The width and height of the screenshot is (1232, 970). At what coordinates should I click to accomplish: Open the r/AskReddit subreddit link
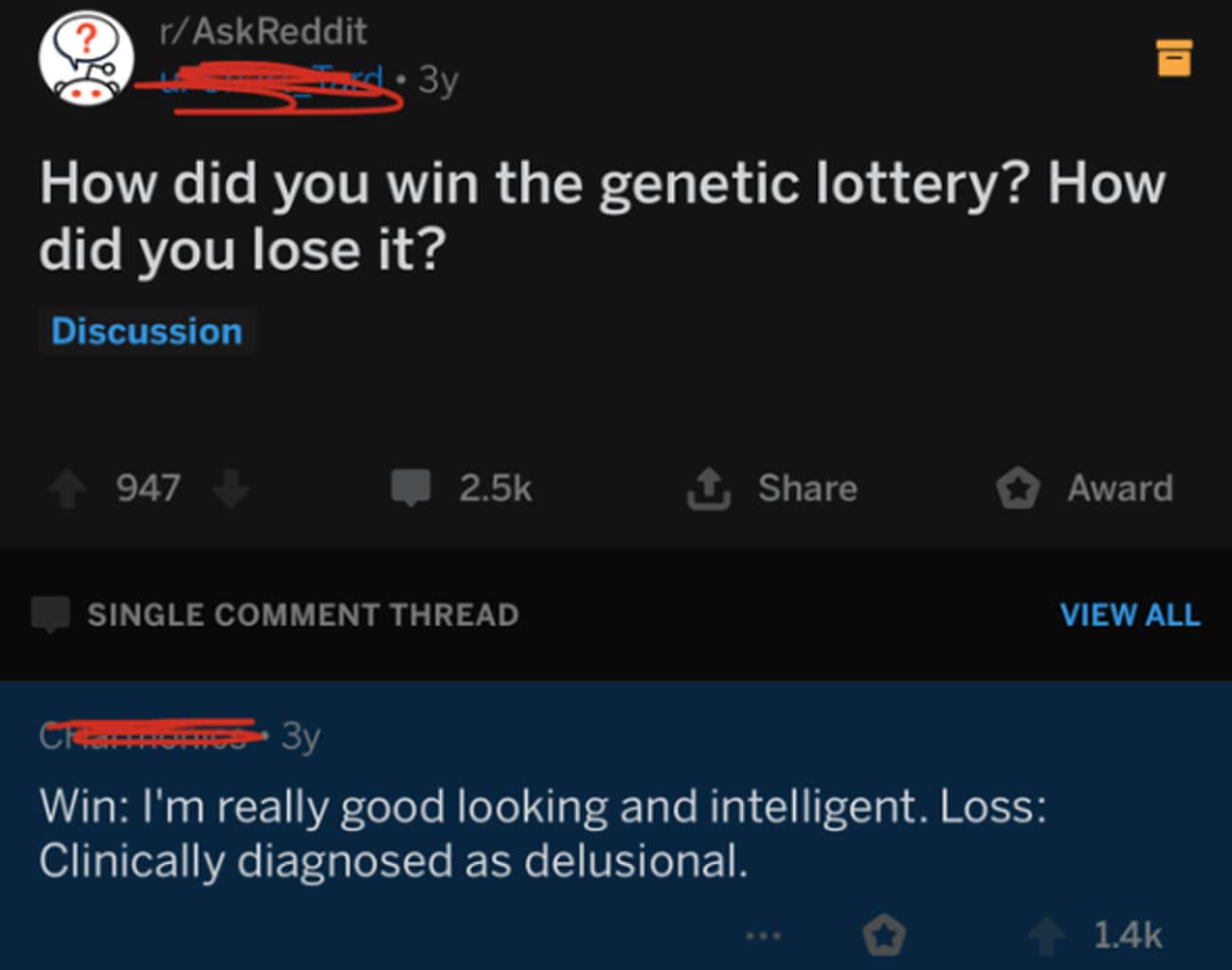[x=263, y=31]
